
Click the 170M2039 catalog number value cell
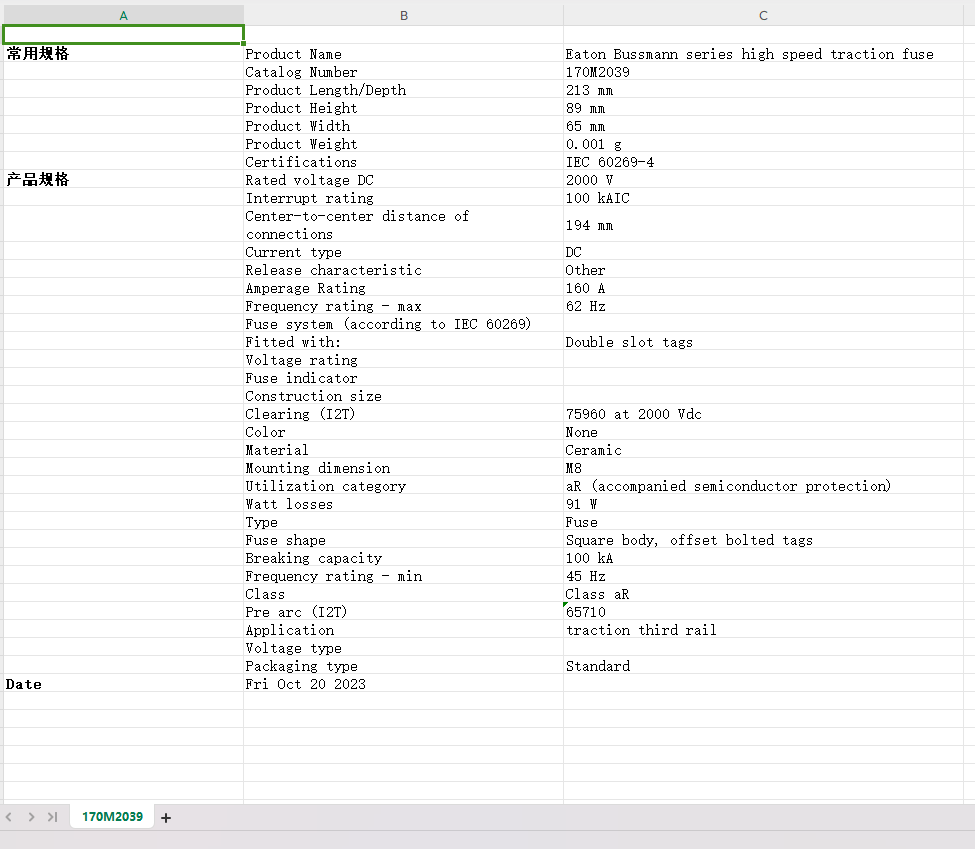coord(763,72)
